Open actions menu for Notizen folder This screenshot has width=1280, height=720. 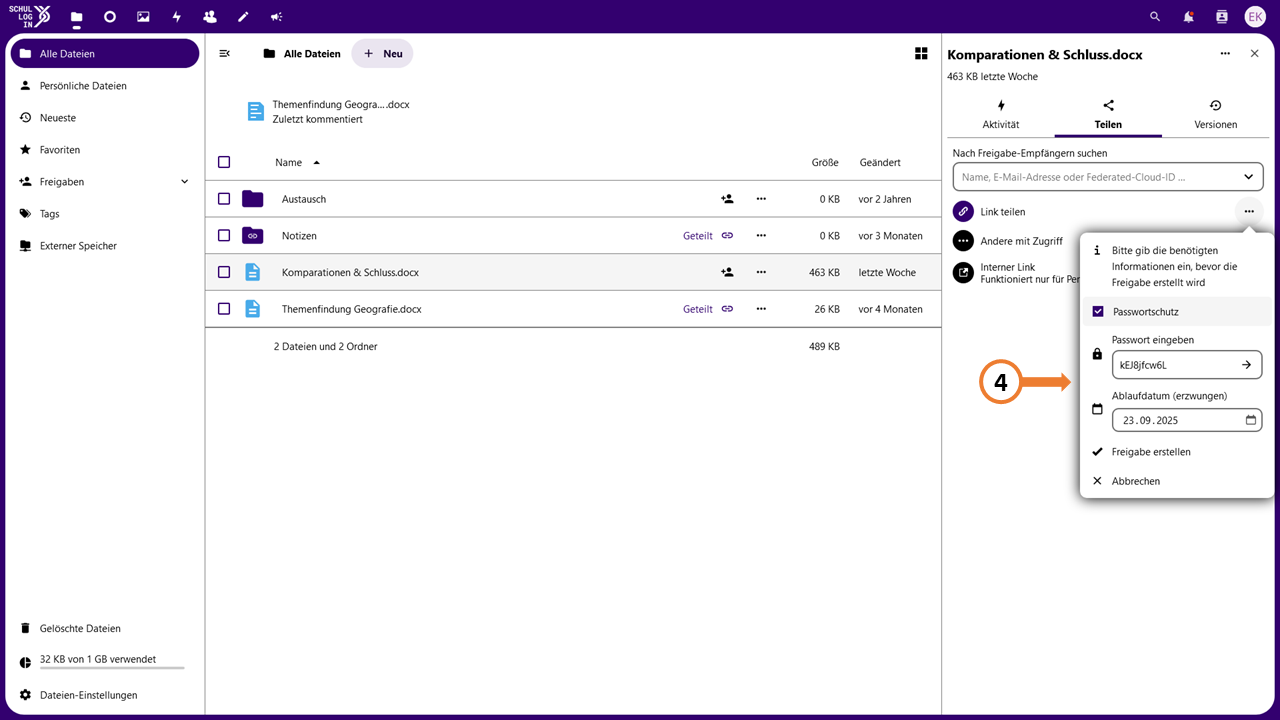click(761, 236)
